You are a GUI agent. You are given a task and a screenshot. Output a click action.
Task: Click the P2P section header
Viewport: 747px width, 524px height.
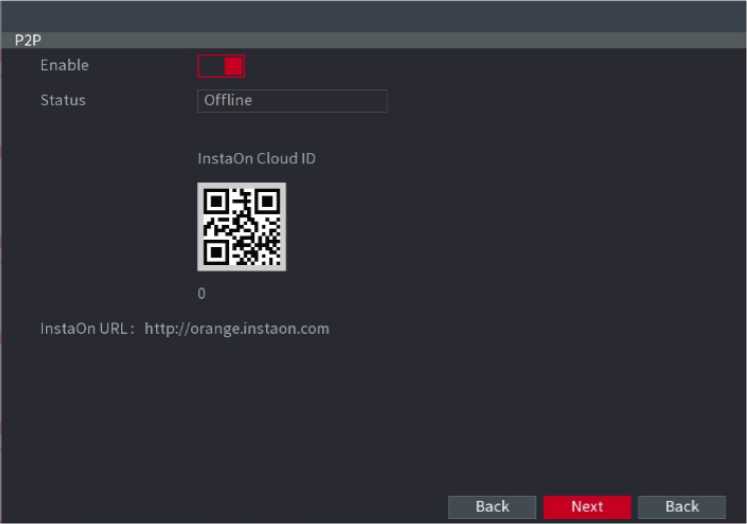click(374, 40)
